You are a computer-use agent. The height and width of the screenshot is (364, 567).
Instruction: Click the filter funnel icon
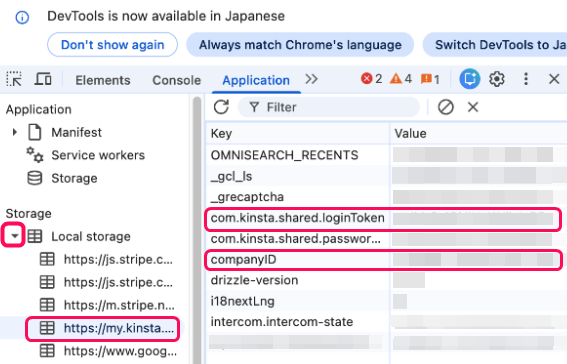coord(254,107)
